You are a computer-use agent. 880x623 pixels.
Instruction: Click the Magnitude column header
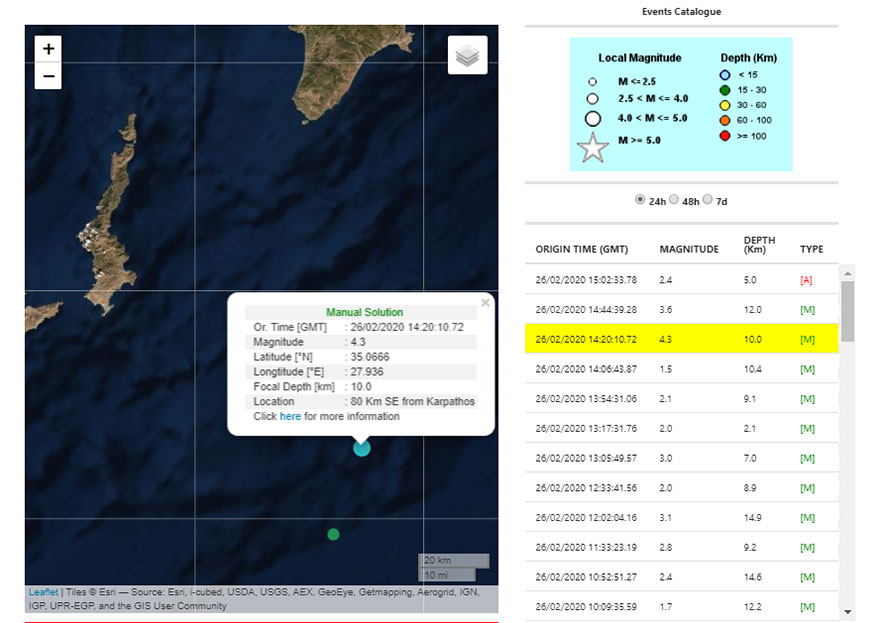689,249
